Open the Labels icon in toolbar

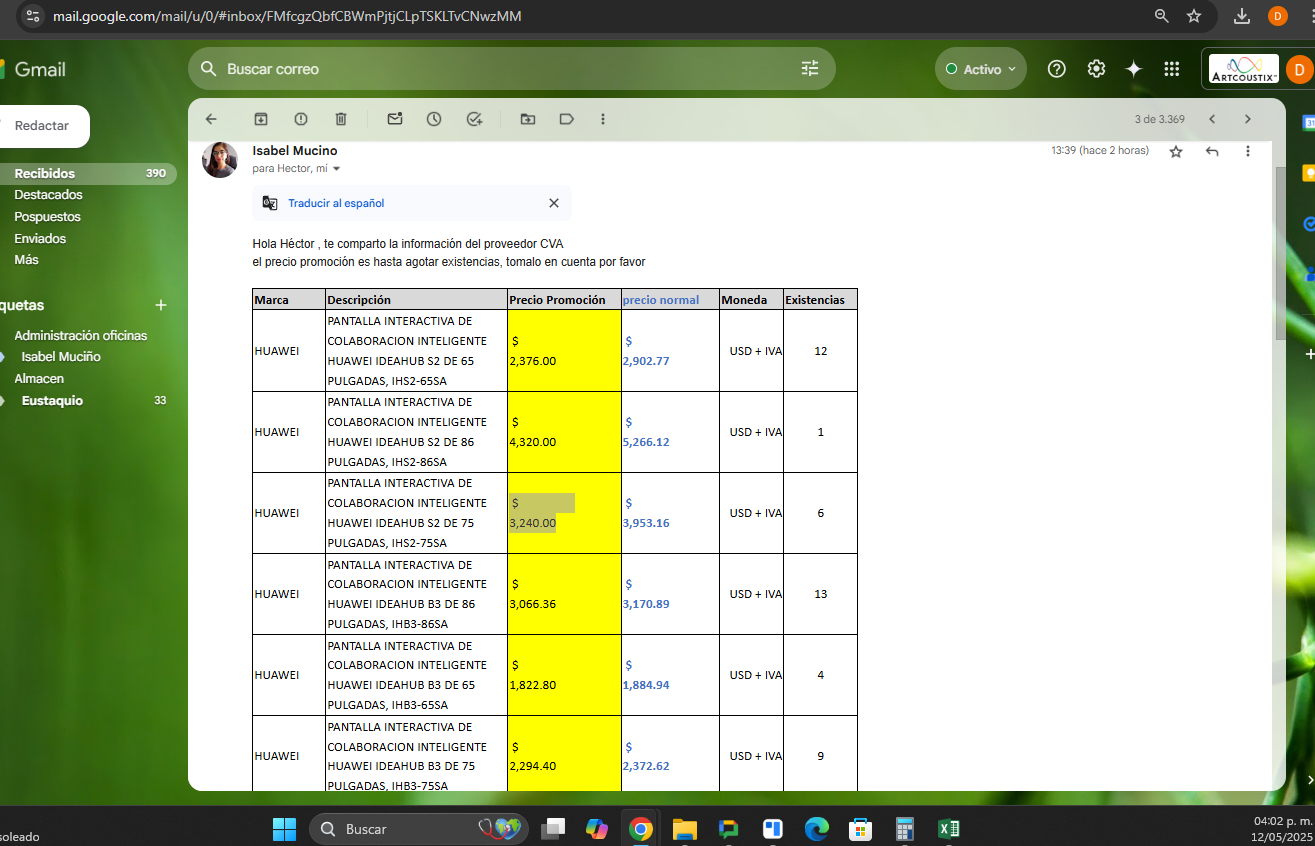pos(566,119)
